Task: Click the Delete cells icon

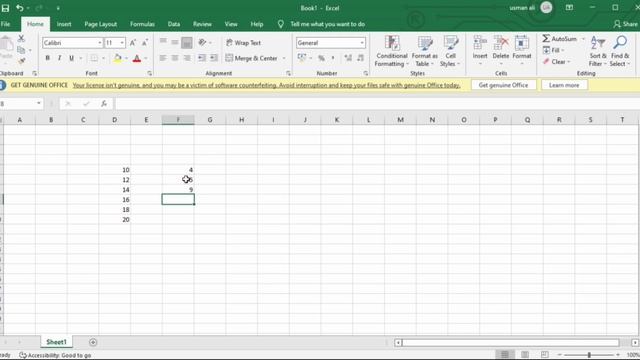Action: point(501,42)
